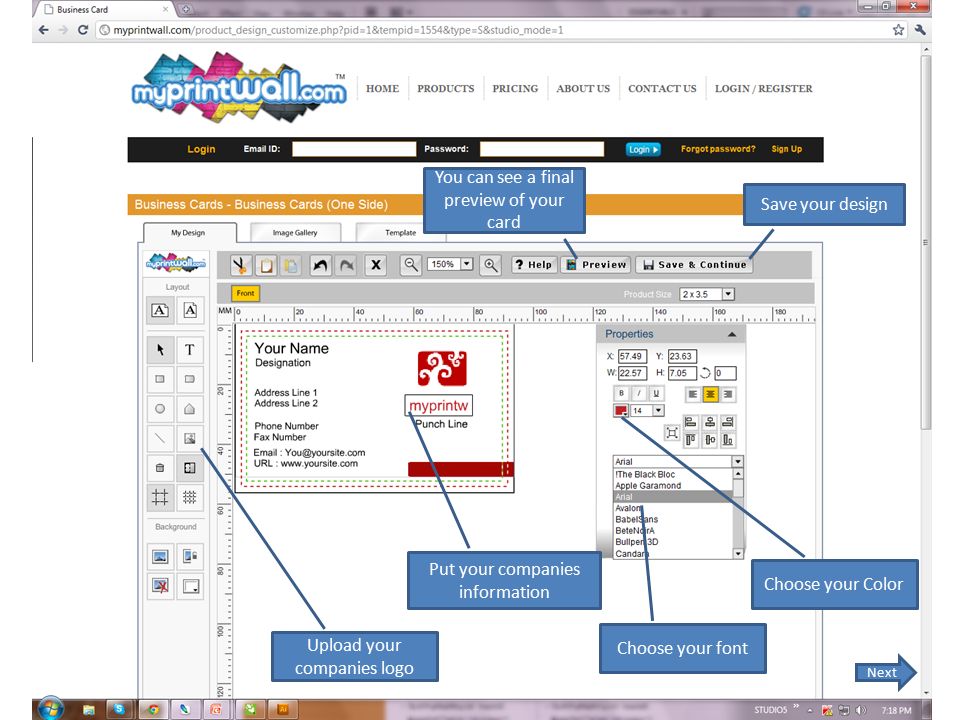Viewport: 960px width, 720px height.
Task: Click set background image icon
Action: [x=160, y=557]
